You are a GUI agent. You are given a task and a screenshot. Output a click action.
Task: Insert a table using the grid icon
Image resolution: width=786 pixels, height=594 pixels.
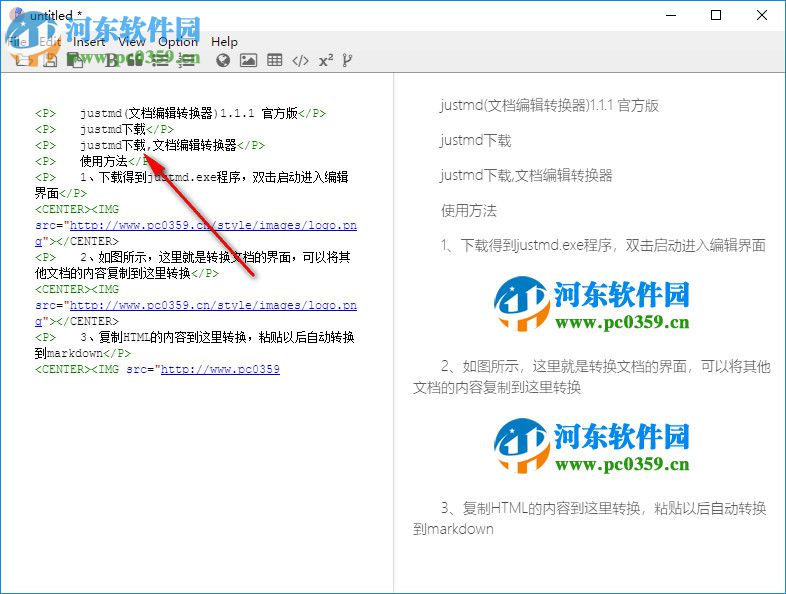coord(275,60)
